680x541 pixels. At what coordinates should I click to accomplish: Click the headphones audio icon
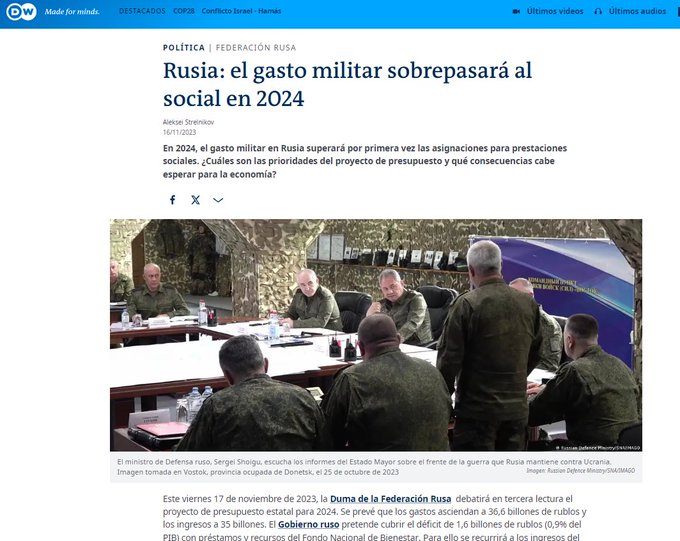[x=598, y=11]
